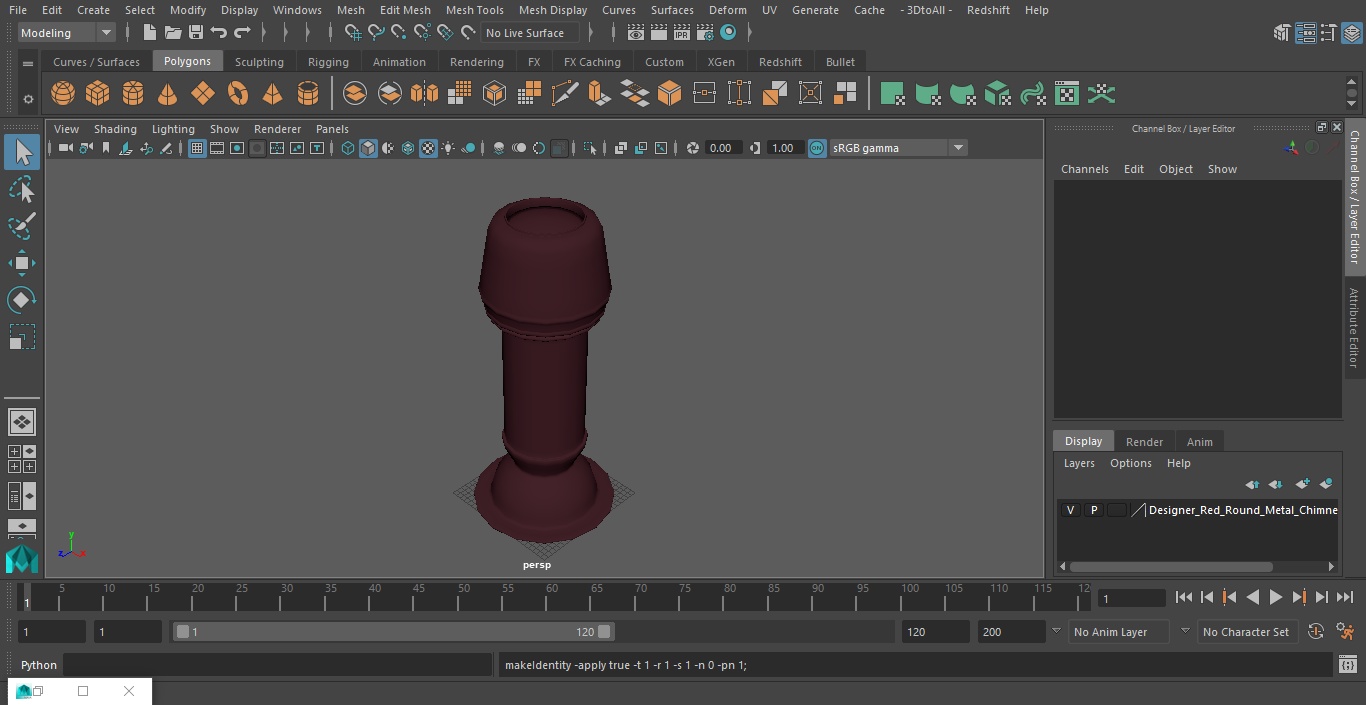Click the time range slider bar
1366x705 pixels.
393,632
